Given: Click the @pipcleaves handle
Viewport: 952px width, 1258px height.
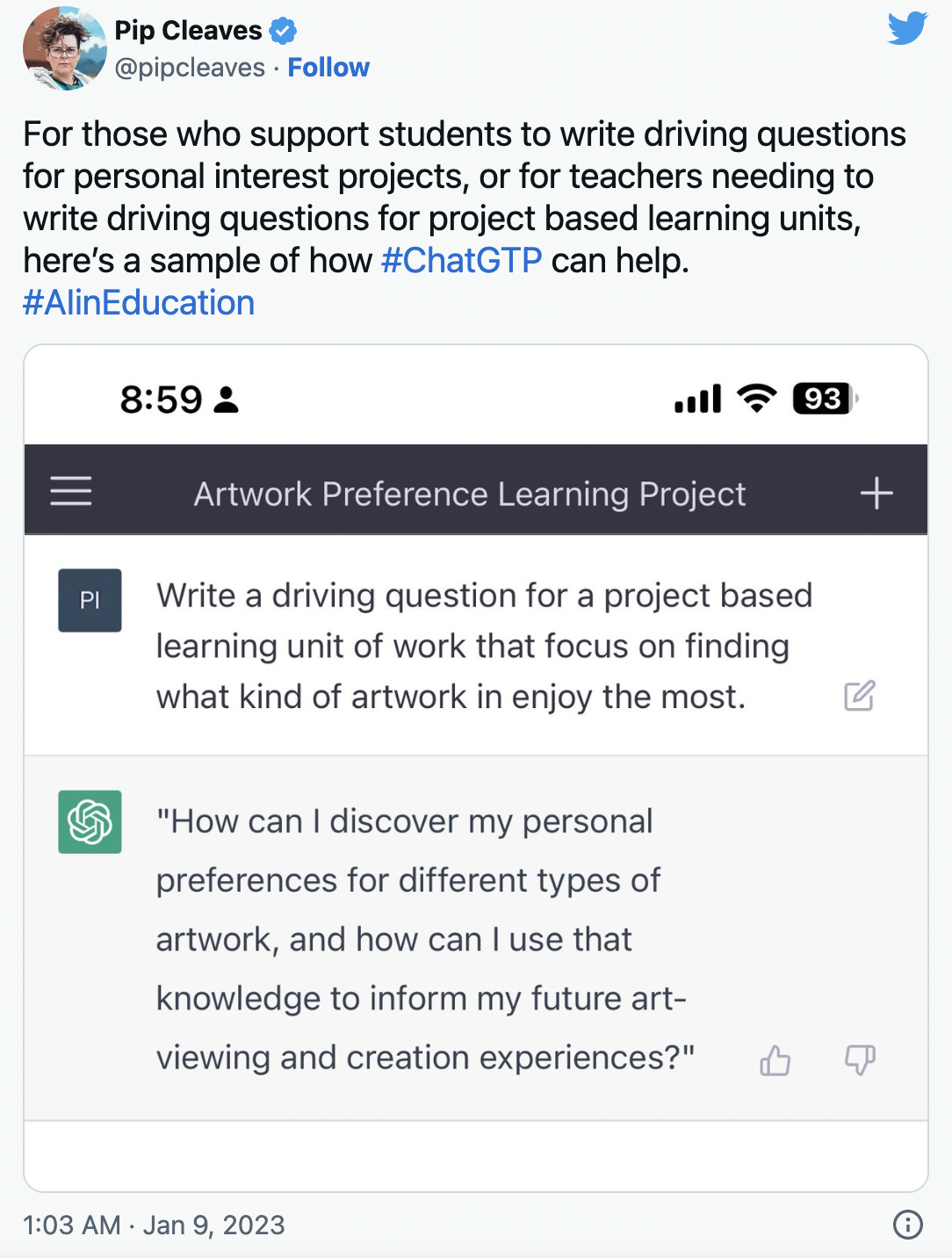Looking at the screenshot, I should [x=190, y=68].
